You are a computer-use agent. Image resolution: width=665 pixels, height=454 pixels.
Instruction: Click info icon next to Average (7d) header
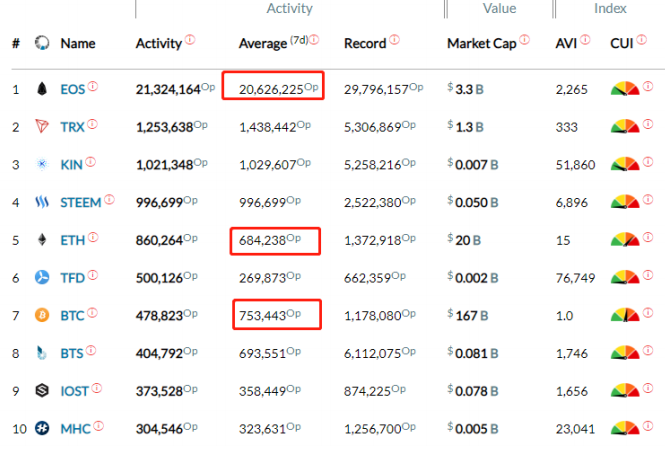tap(314, 39)
